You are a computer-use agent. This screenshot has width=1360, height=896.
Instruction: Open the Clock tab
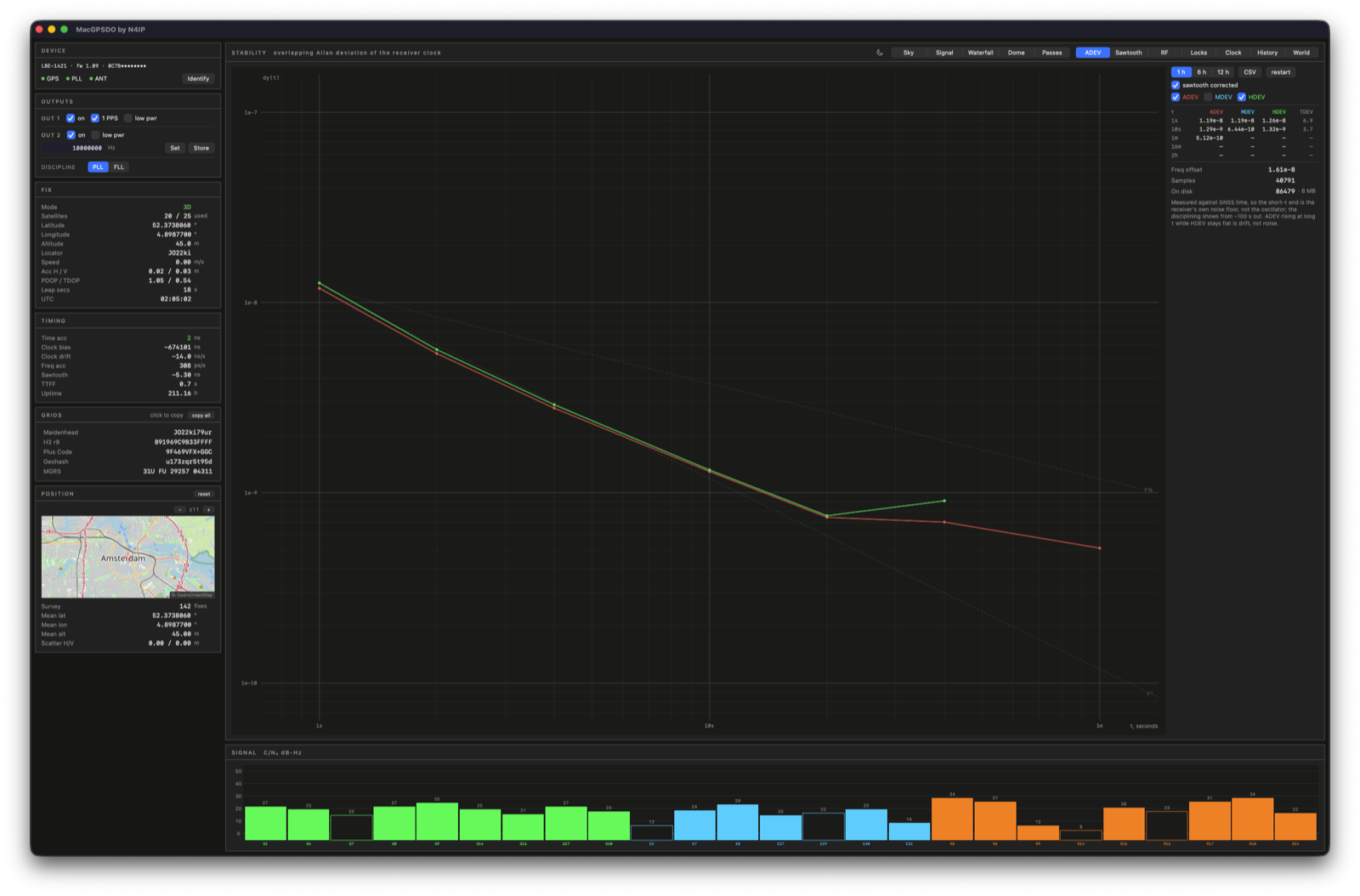1233,53
